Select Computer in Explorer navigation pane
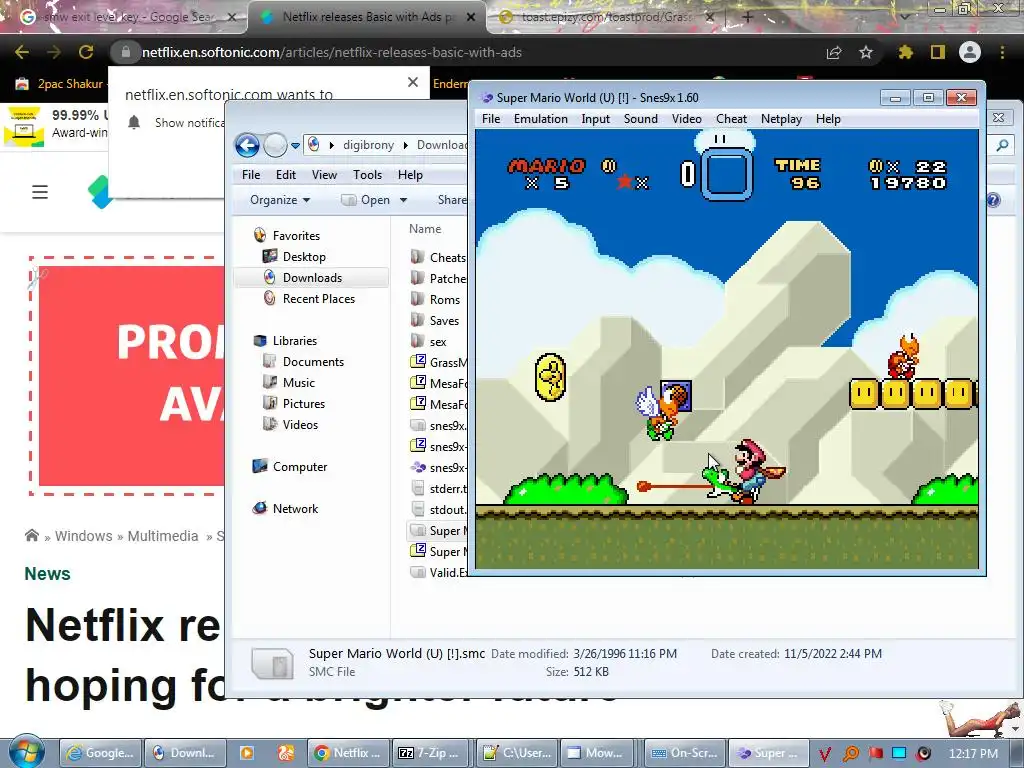 pos(299,466)
